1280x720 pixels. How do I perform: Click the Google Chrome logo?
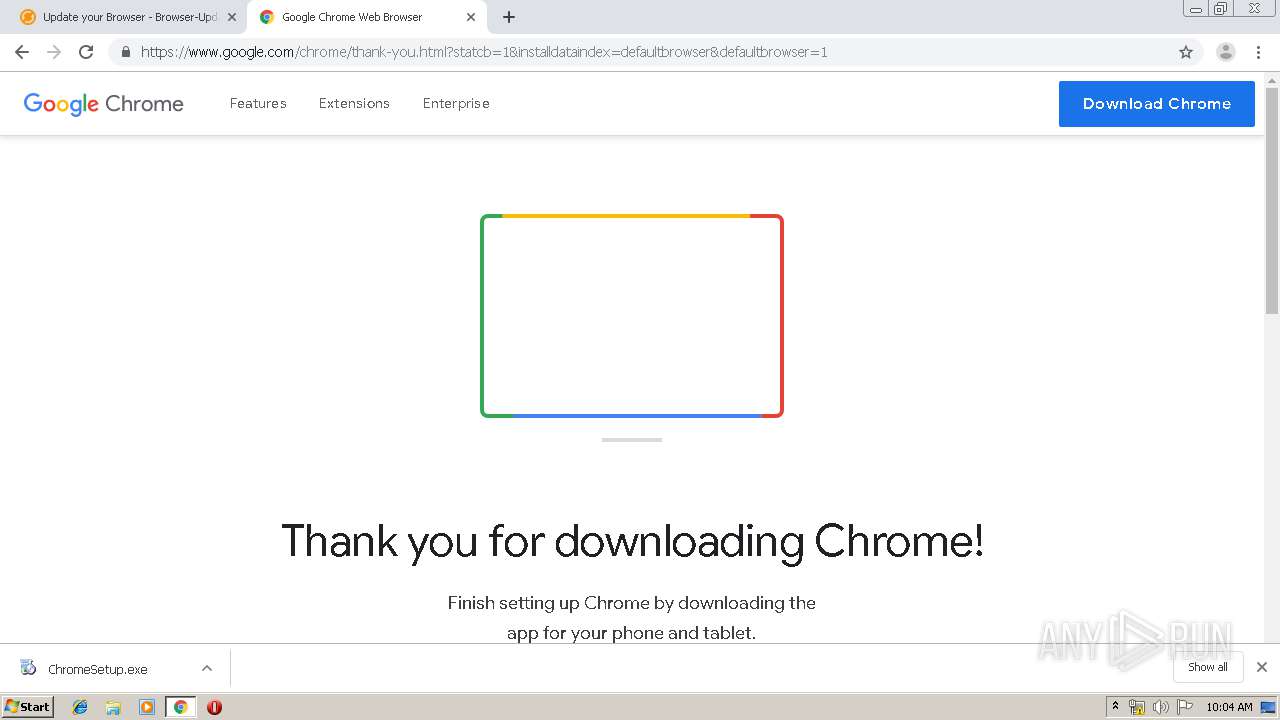tap(104, 104)
